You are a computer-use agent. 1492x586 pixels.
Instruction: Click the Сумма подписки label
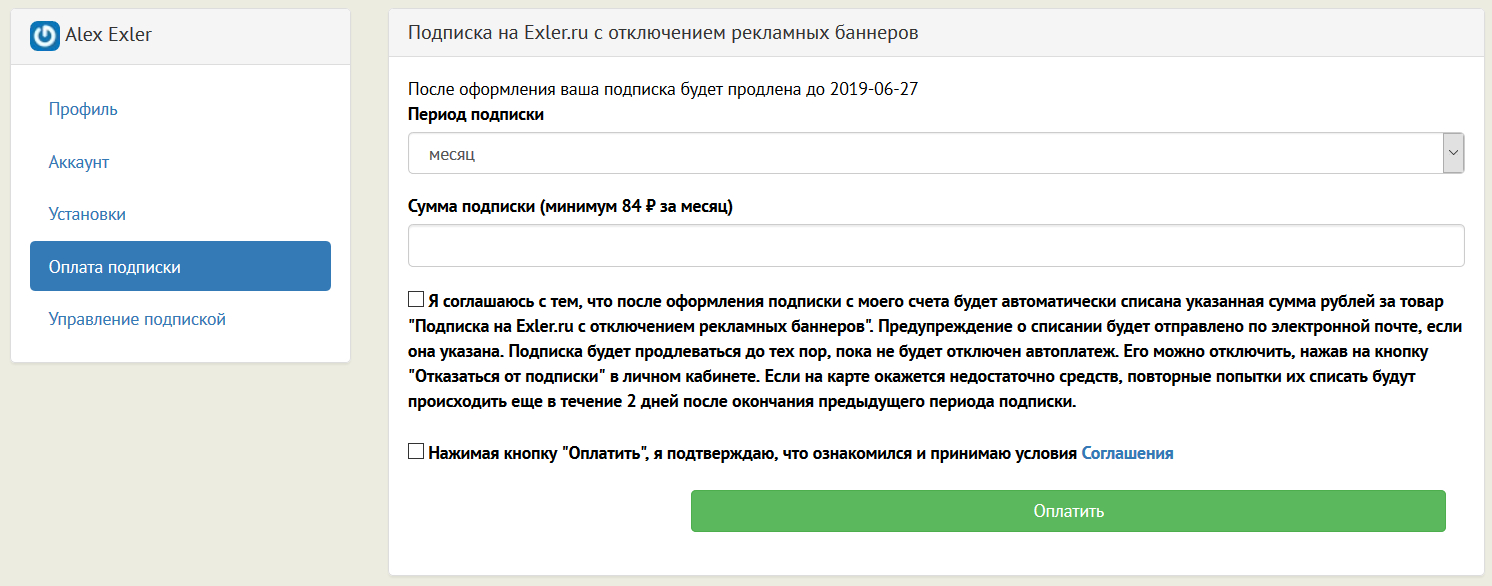[x=571, y=207]
